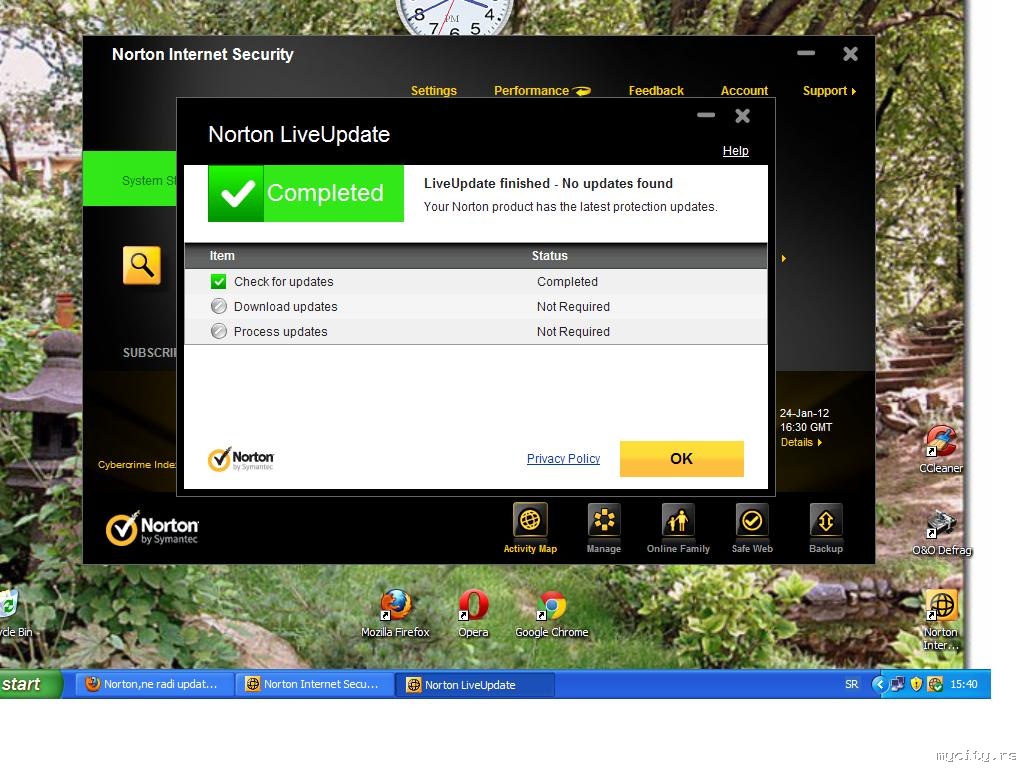Open CCleaner desktop shortcut
This screenshot has width=1024, height=768.
[940, 450]
